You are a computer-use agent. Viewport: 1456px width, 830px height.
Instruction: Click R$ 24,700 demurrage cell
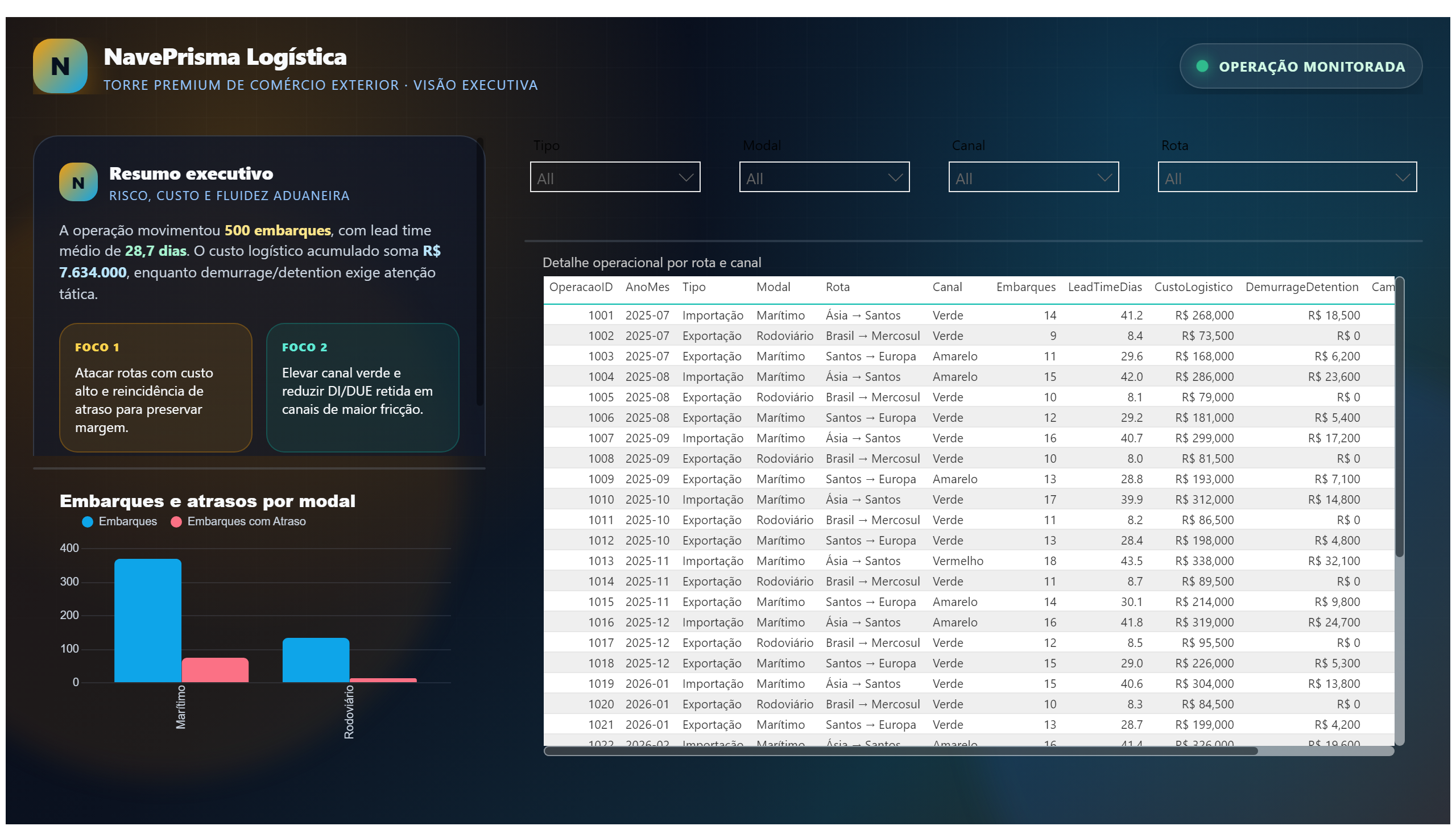[1333, 623]
